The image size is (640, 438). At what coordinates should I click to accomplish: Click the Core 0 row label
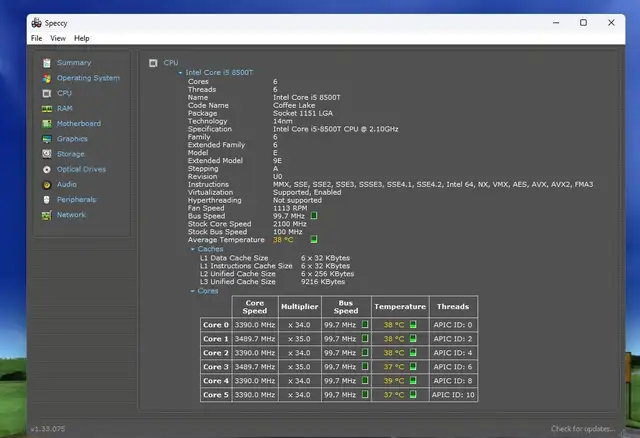point(216,325)
